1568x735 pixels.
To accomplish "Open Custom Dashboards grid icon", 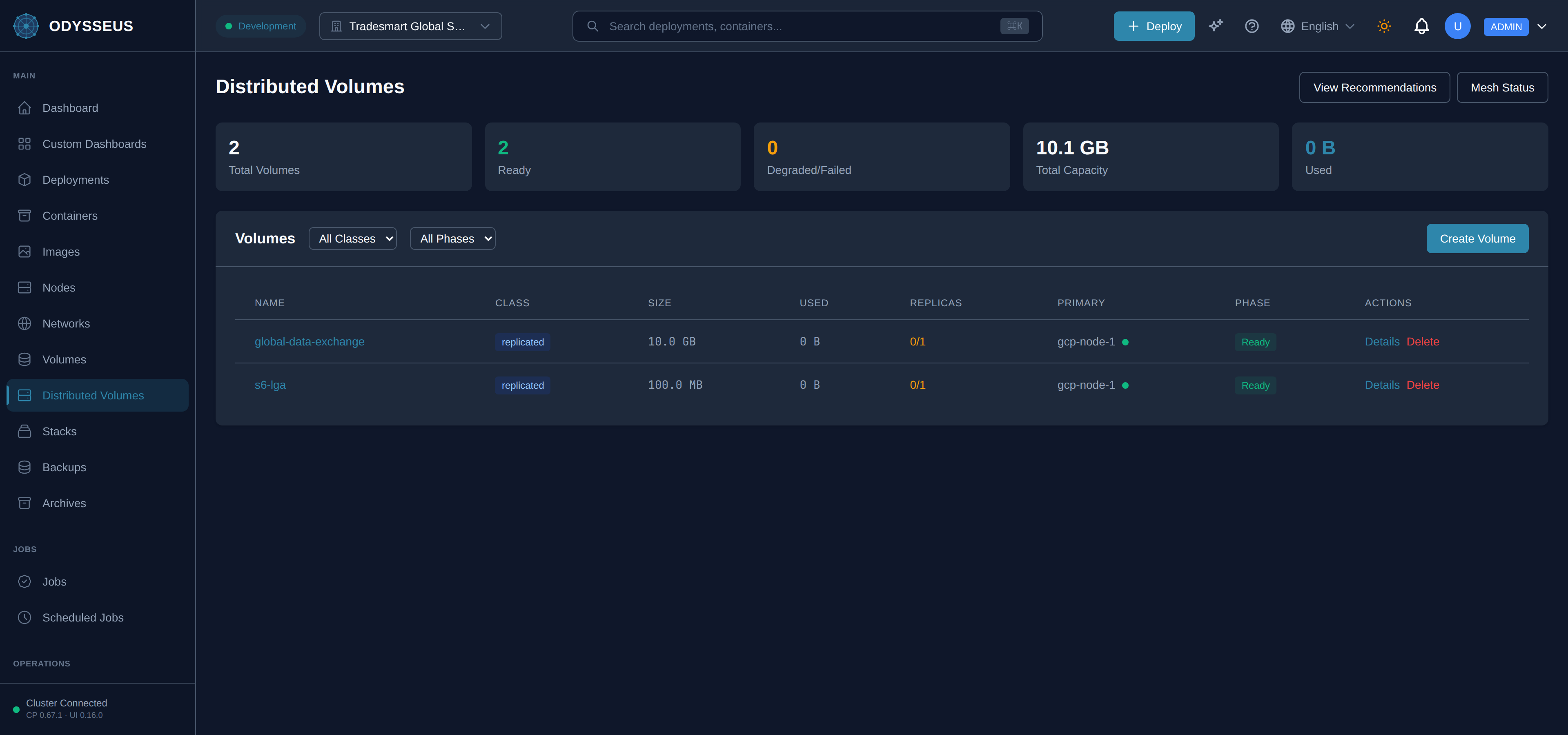I will coord(24,144).
